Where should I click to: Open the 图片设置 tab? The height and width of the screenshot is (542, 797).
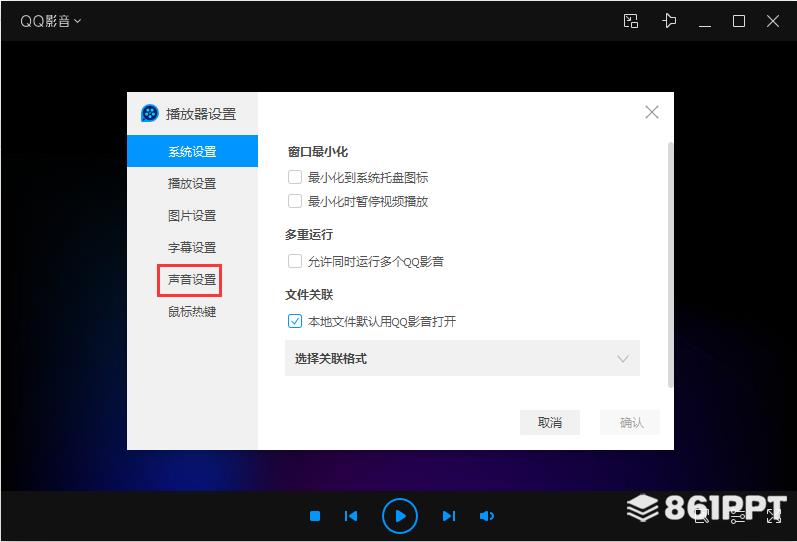tap(192, 215)
